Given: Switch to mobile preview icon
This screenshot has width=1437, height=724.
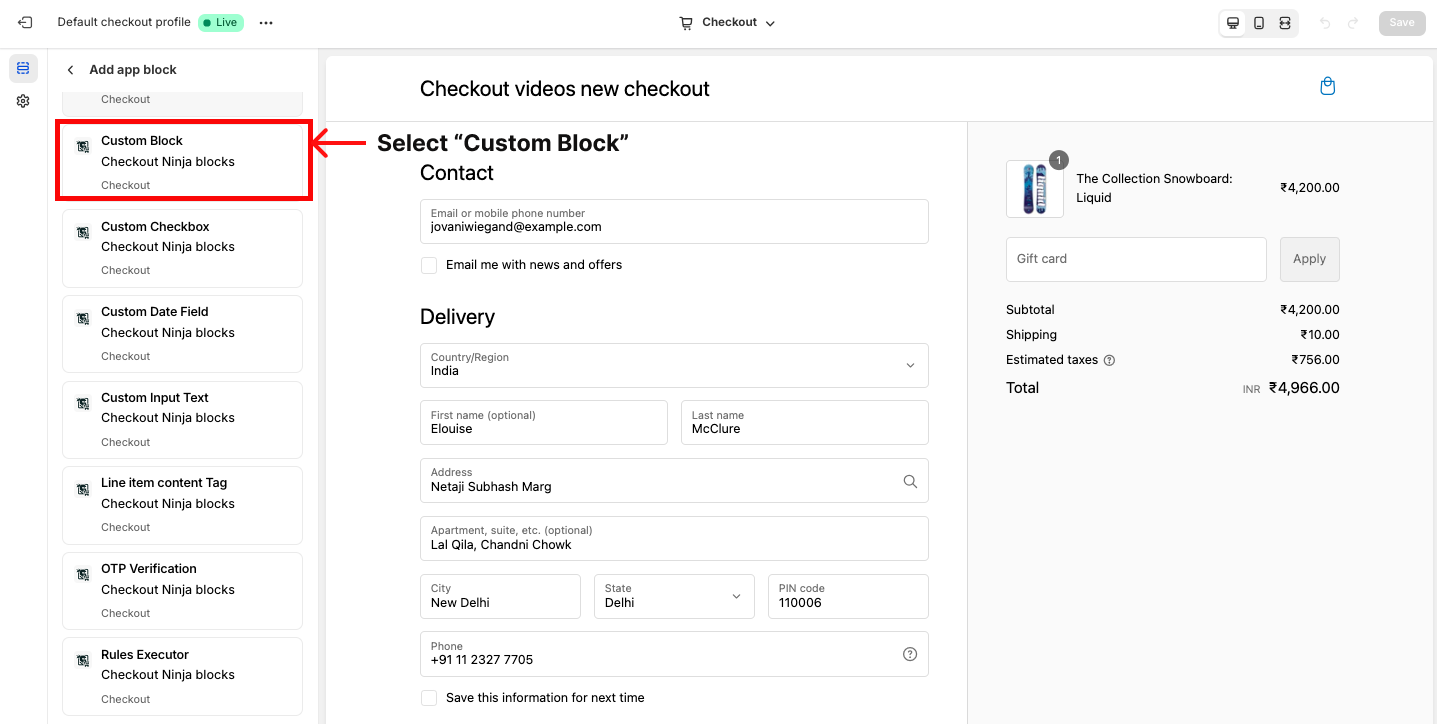Looking at the screenshot, I should click(1259, 23).
